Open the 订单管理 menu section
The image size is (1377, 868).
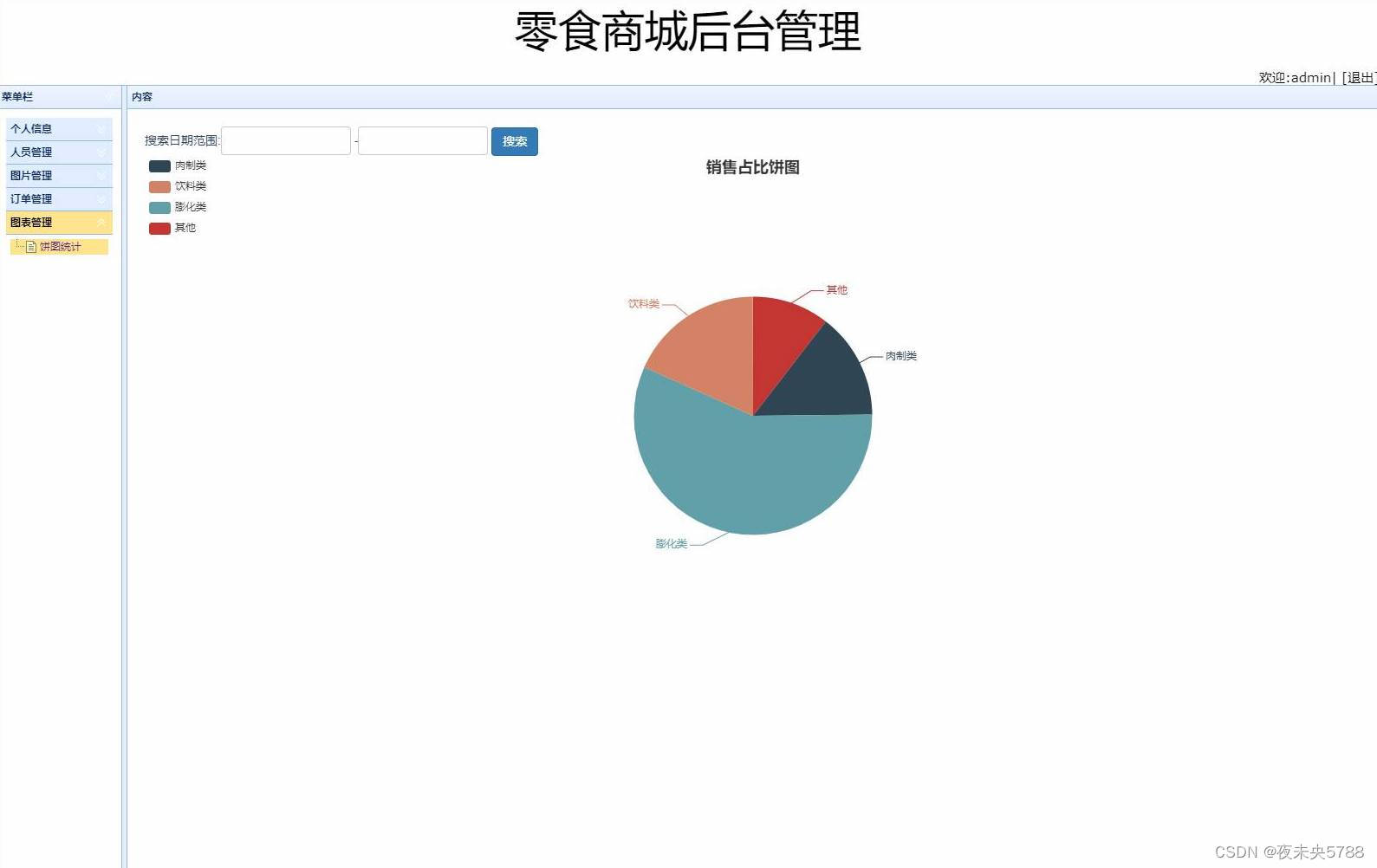[59, 199]
